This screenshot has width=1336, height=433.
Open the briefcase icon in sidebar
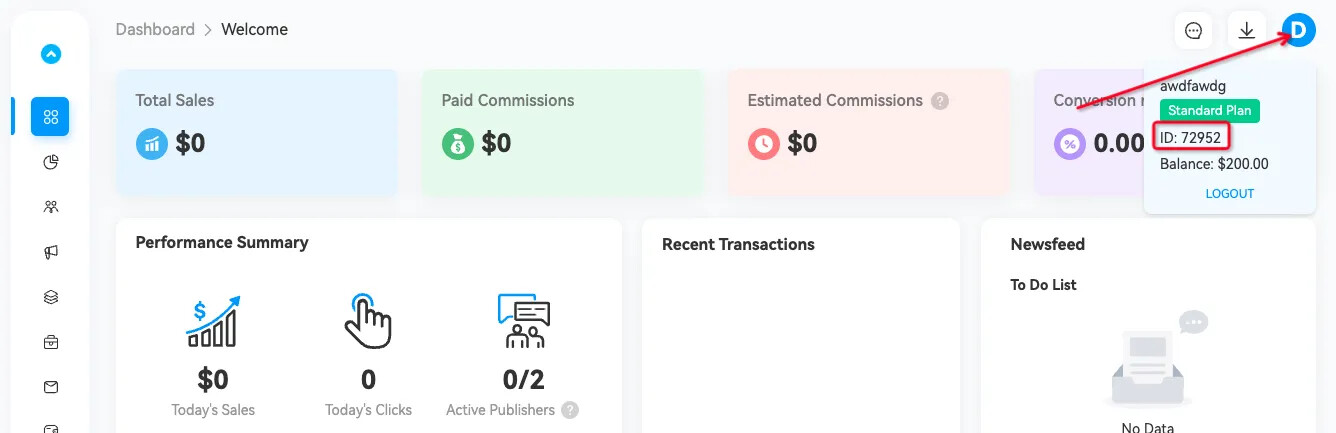pyautogui.click(x=51, y=342)
